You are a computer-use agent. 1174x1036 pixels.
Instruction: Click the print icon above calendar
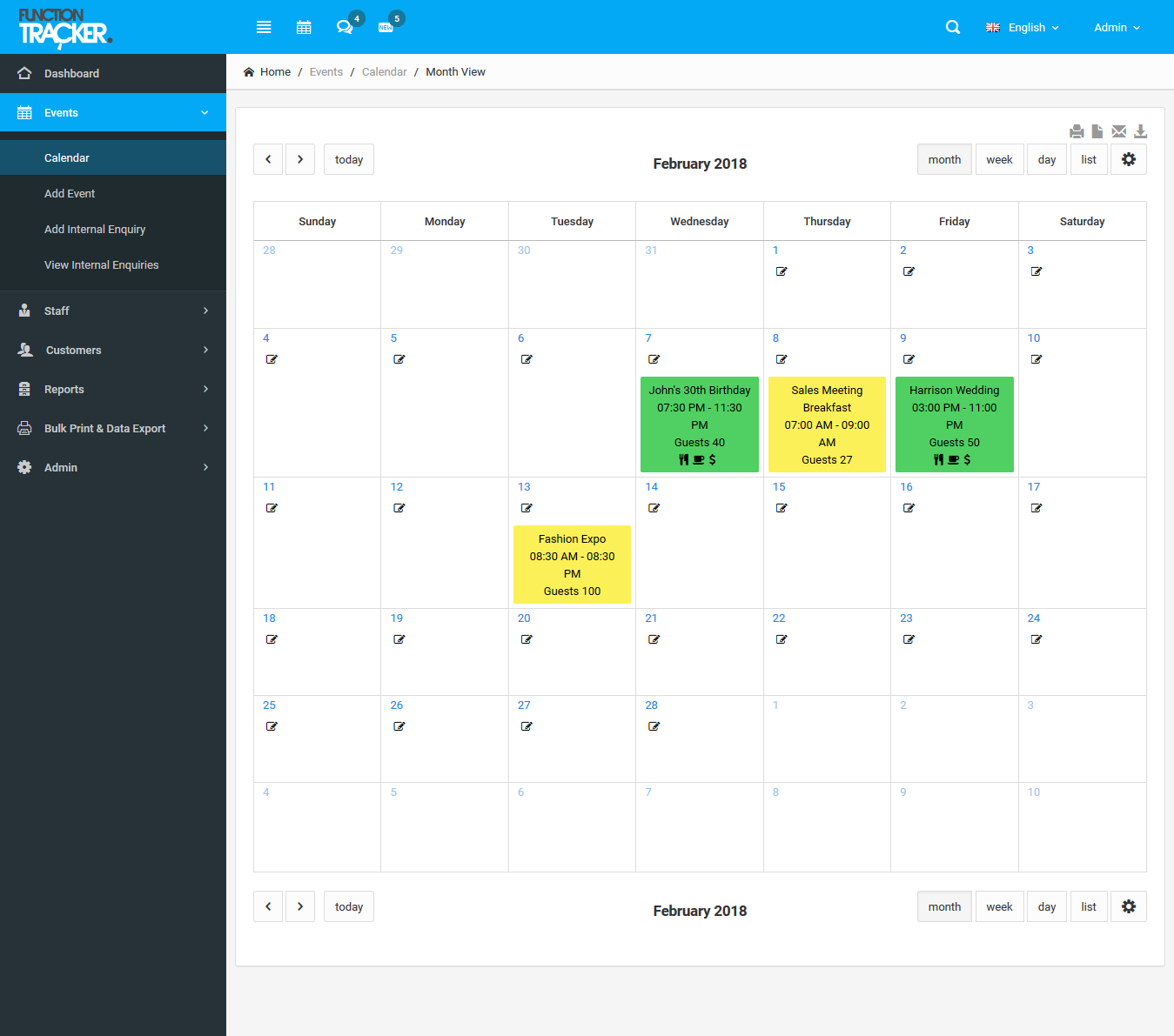click(1077, 131)
